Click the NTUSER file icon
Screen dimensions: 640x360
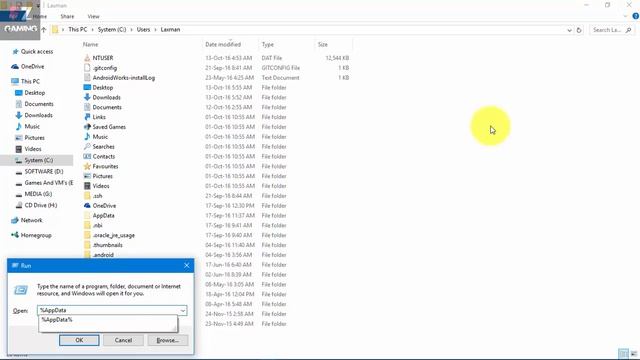pyautogui.click(x=87, y=58)
